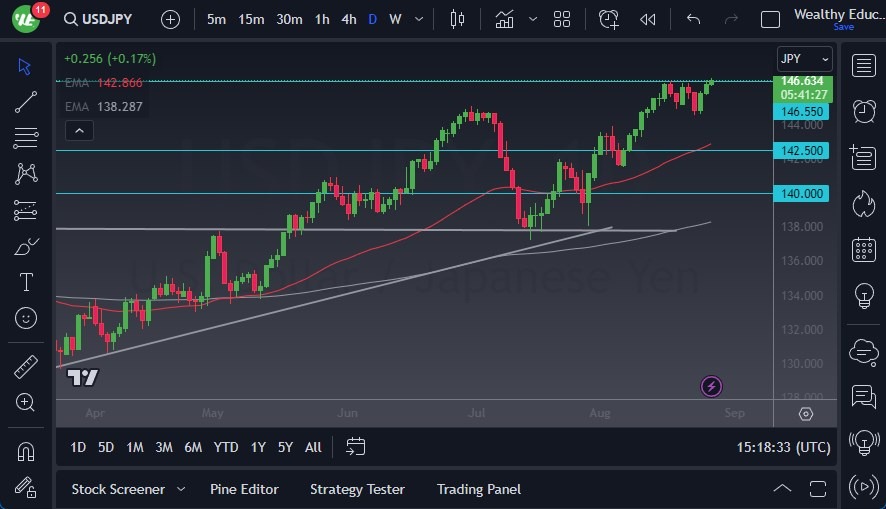Select the trend line drawing tool

[x=26, y=101]
